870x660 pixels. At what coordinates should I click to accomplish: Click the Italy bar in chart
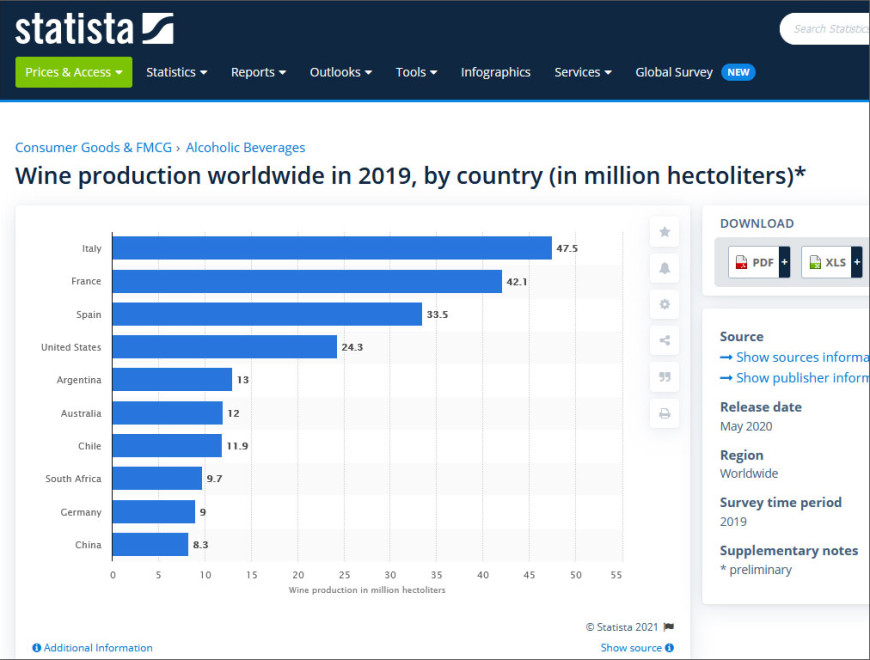(x=332, y=248)
